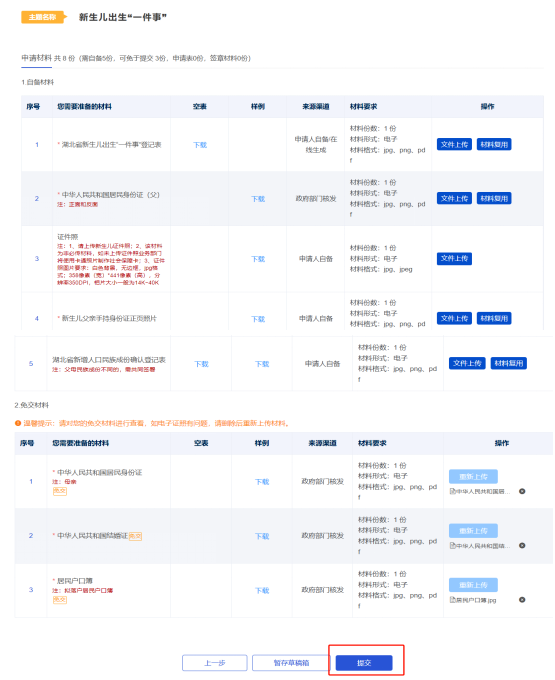555x680 pixels.
Task: Upload file for 新生儿出生一件事登记表
Action: 454,144
